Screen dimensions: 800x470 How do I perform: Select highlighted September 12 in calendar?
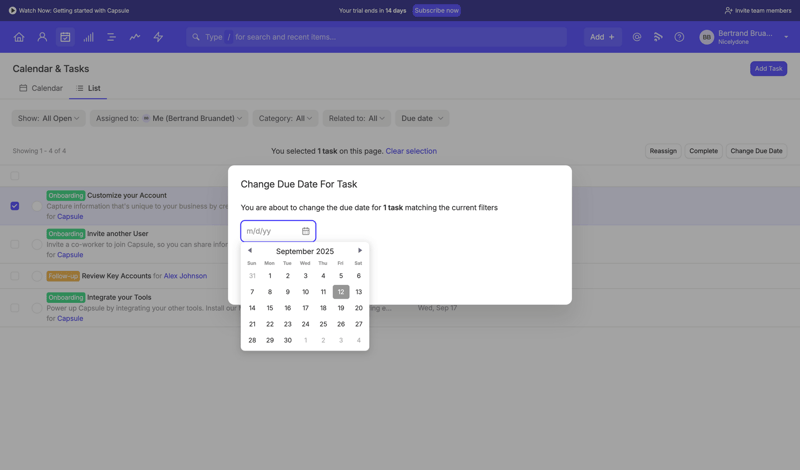(x=341, y=292)
